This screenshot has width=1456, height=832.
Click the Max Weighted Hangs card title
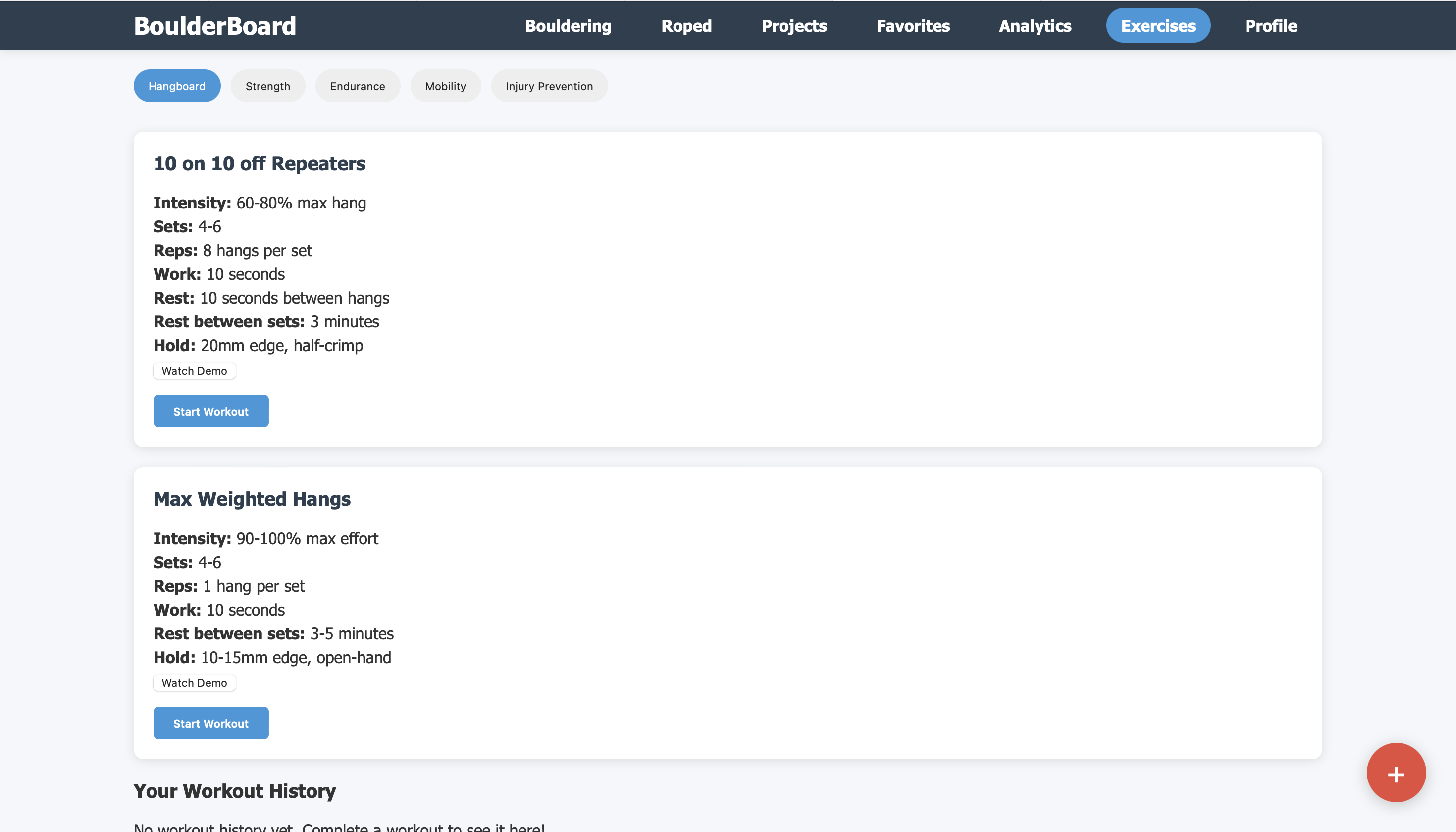point(252,499)
